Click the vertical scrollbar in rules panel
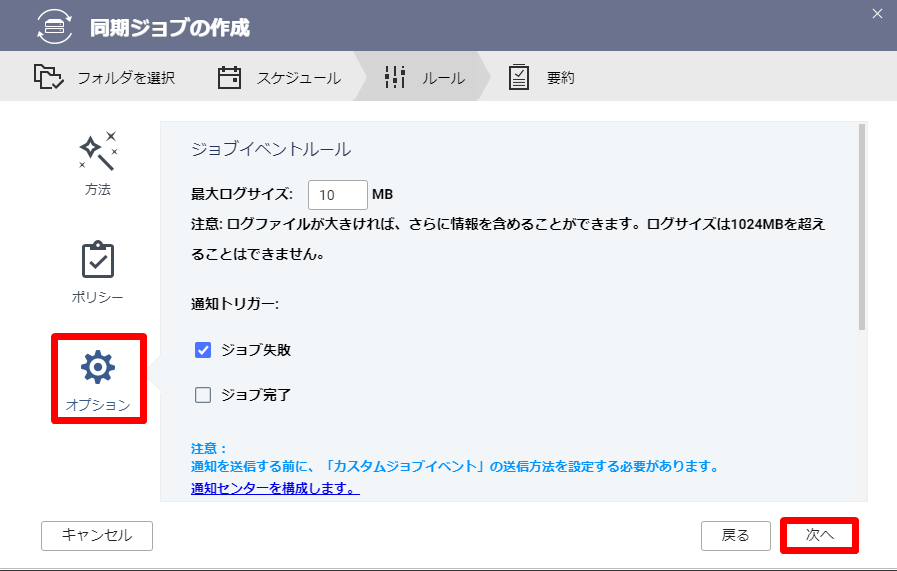The height and width of the screenshot is (571, 897). click(862, 227)
